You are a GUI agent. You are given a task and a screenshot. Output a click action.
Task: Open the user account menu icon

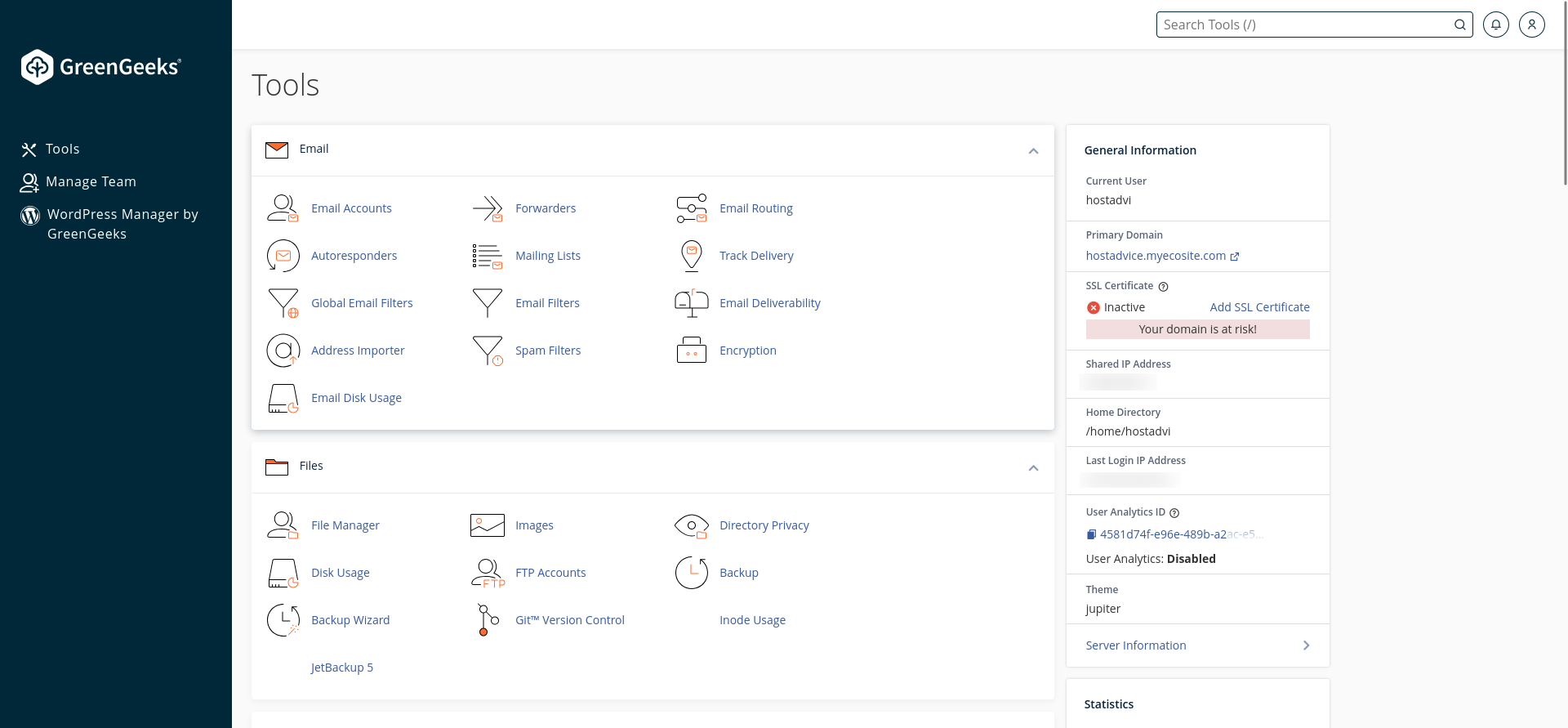pos(1532,25)
